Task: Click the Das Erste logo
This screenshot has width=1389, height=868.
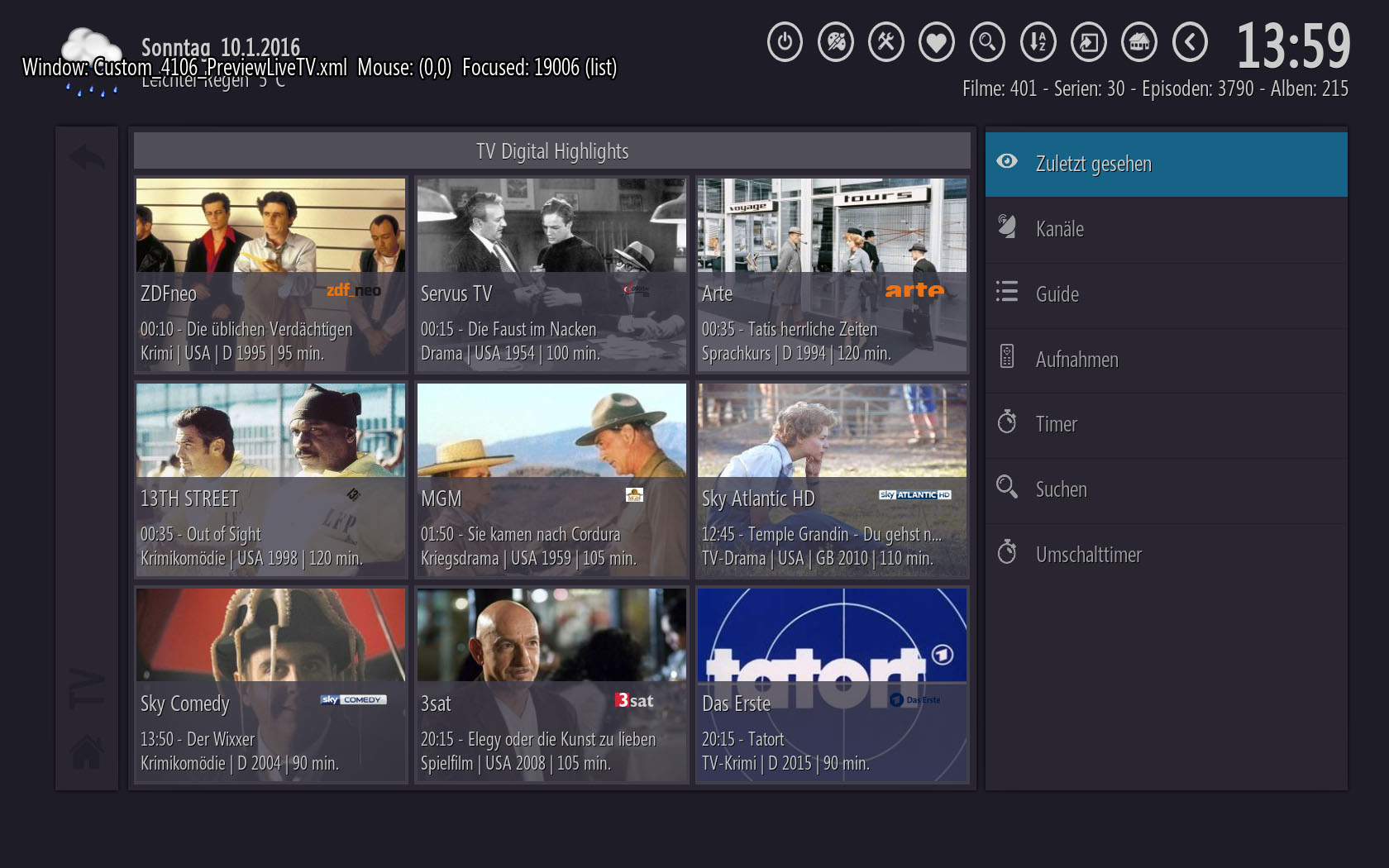Action: point(915,700)
